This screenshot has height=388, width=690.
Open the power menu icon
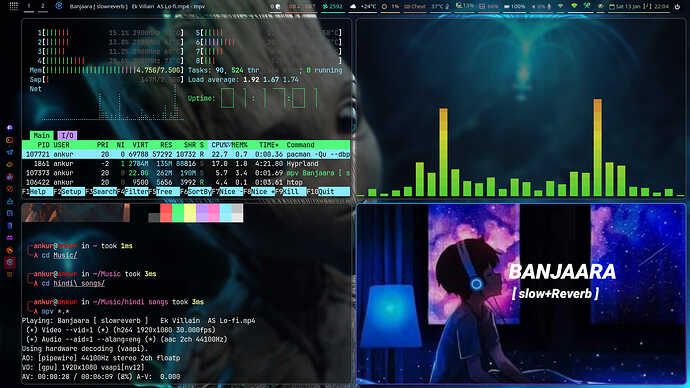click(677, 7)
